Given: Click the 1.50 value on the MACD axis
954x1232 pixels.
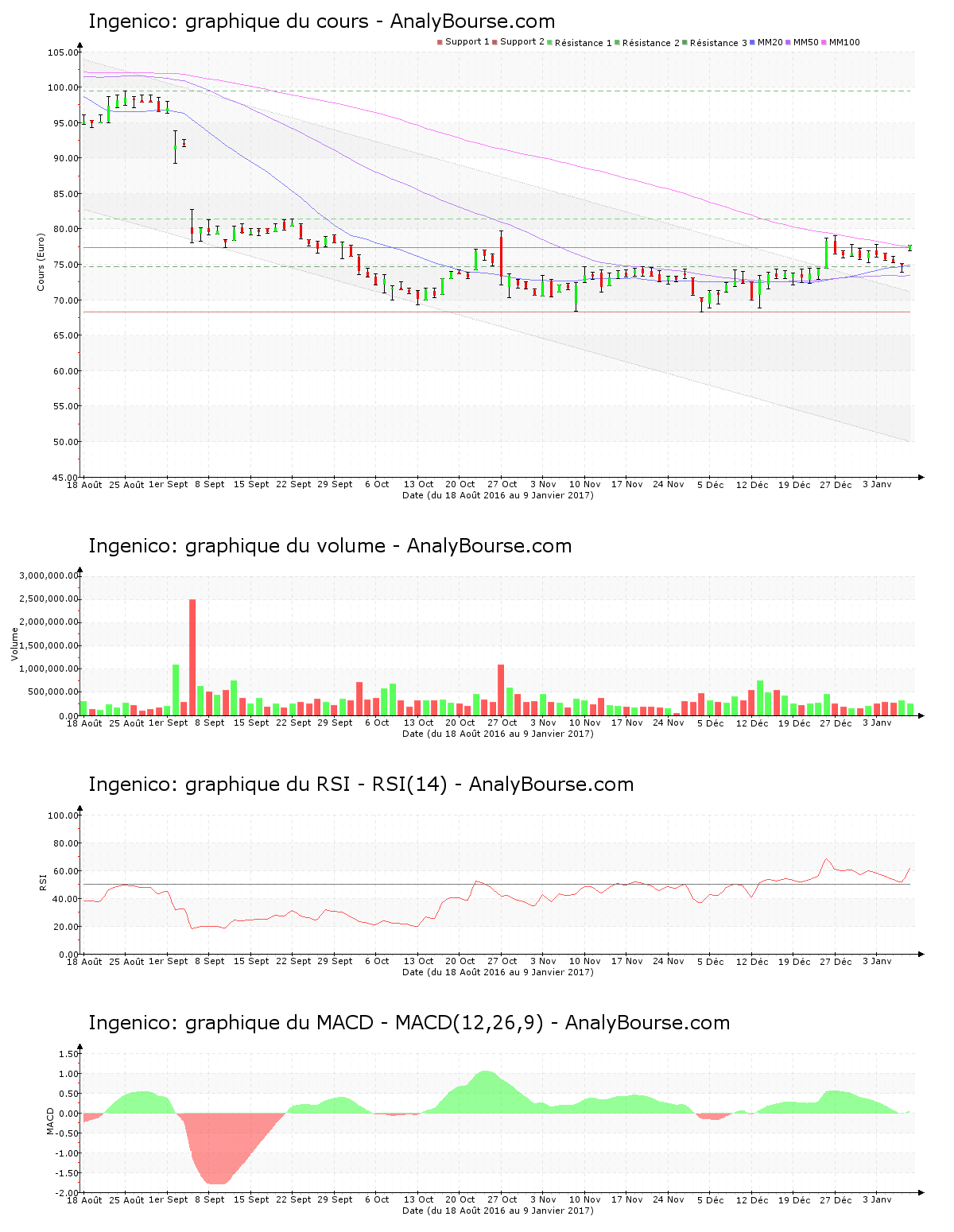Looking at the screenshot, I should [x=68, y=1055].
